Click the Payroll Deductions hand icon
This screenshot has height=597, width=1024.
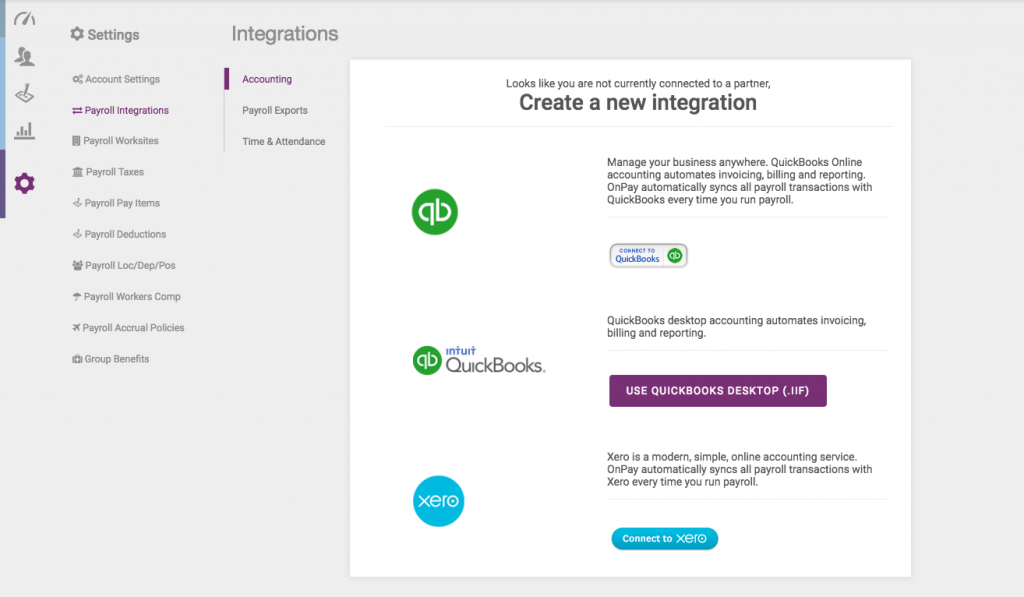tap(77, 234)
